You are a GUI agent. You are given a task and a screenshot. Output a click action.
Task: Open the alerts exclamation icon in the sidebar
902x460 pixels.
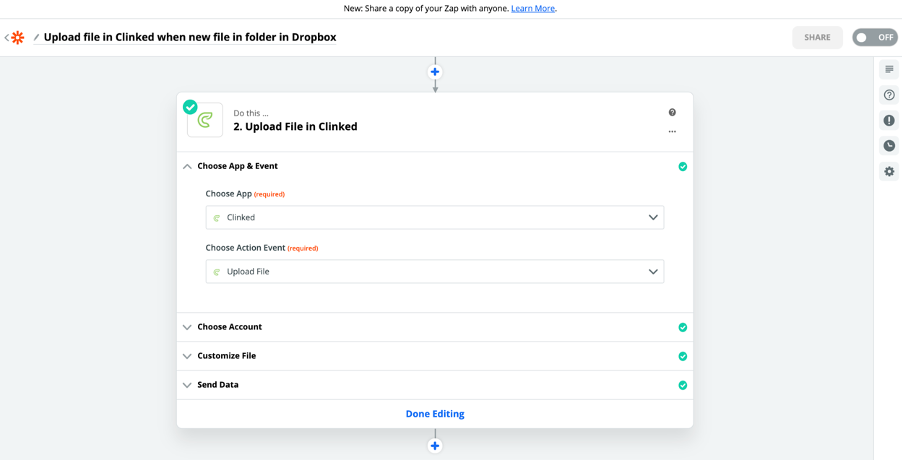click(x=888, y=120)
